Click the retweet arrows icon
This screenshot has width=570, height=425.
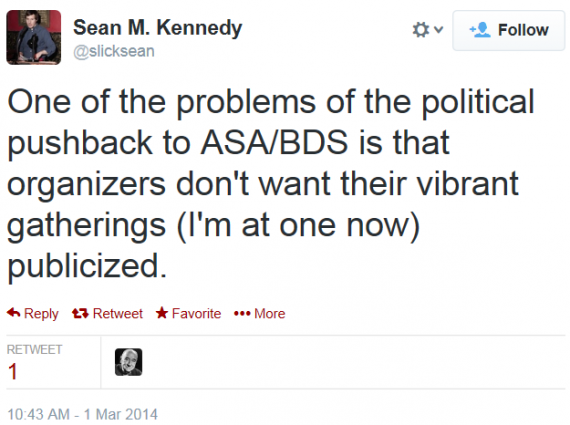coord(80,313)
